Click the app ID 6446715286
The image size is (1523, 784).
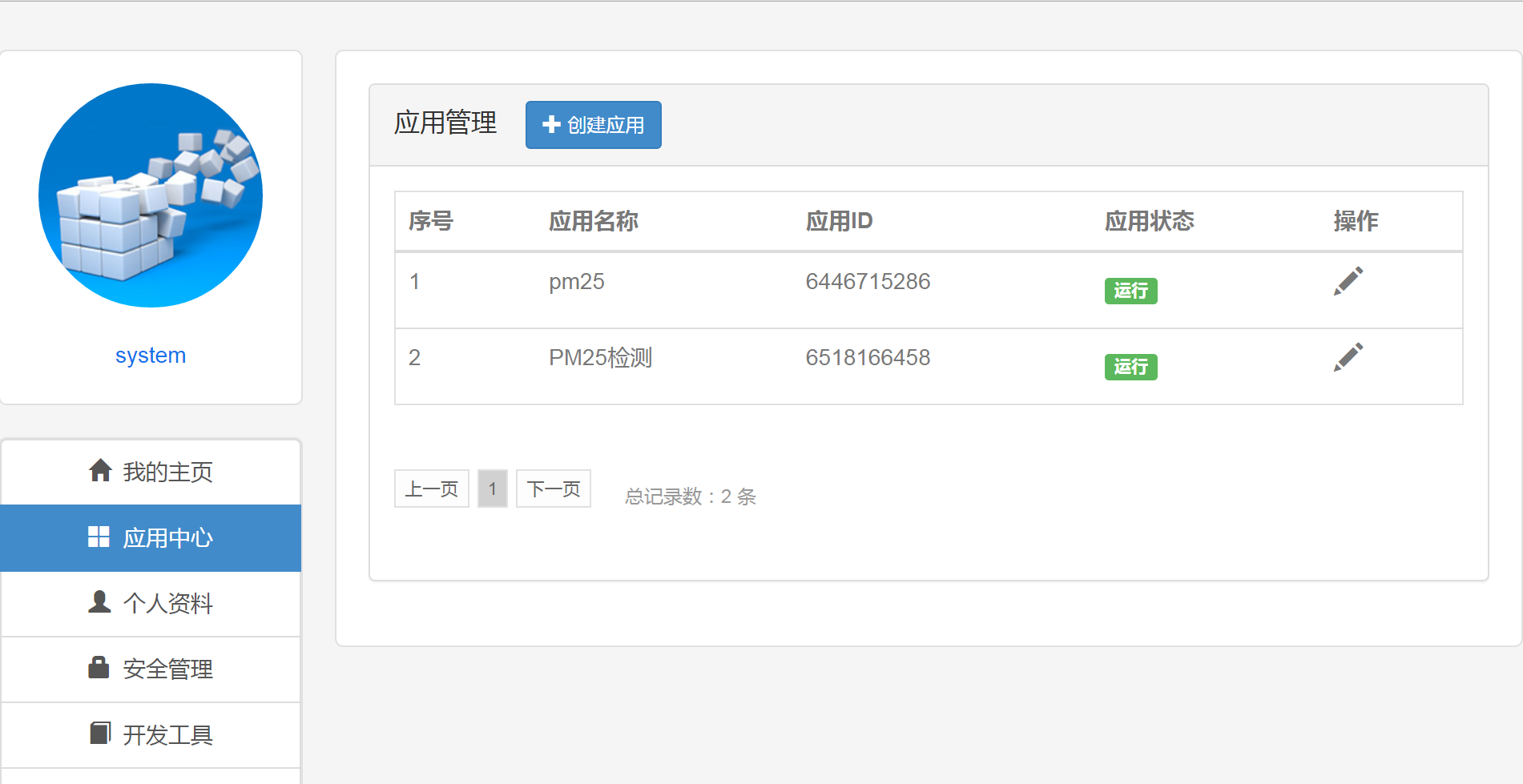point(868,282)
